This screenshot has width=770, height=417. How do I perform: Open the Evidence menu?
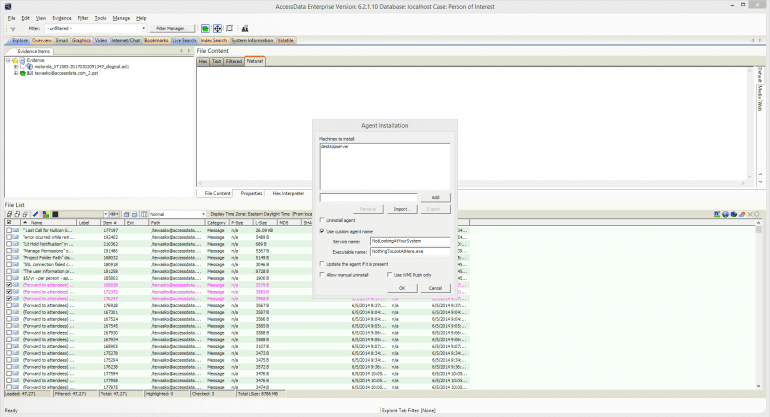pos(61,18)
